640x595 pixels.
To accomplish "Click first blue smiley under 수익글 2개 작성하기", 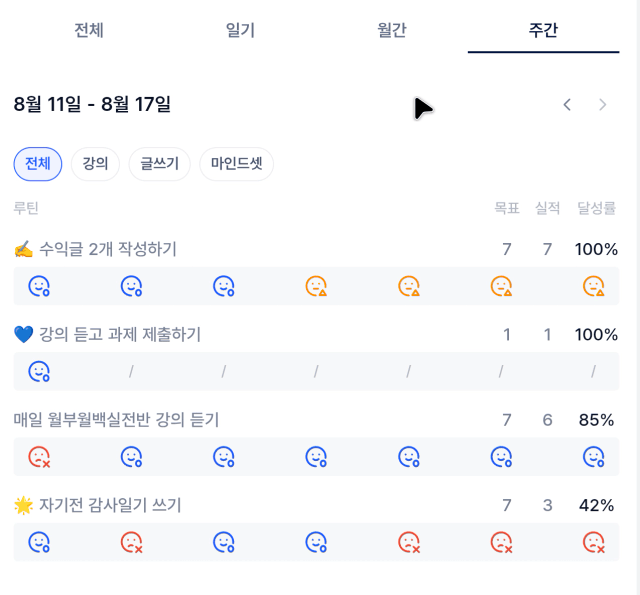I will point(39,287).
